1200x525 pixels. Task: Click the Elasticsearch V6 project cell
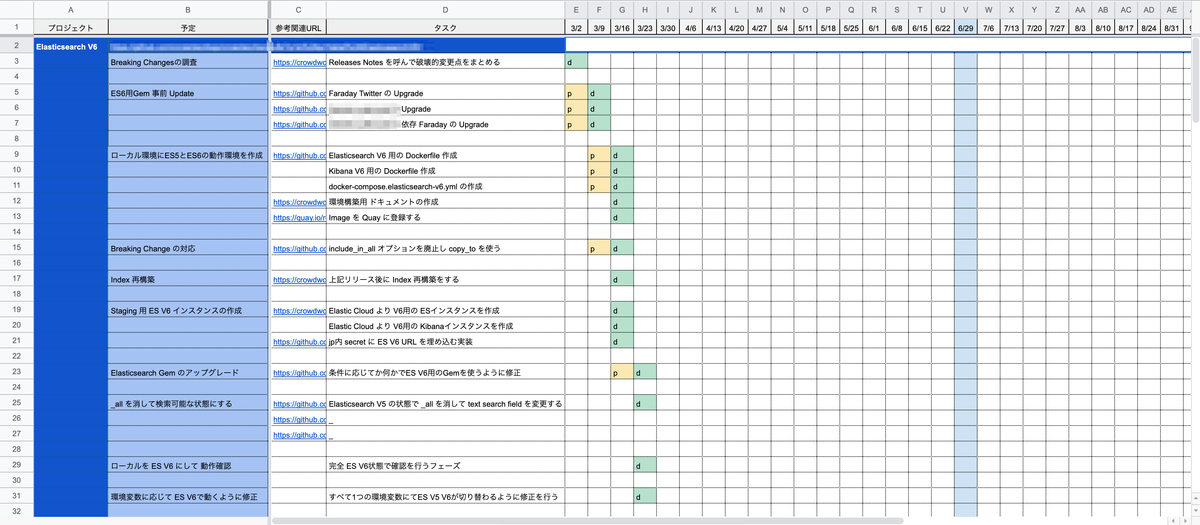coord(70,46)
